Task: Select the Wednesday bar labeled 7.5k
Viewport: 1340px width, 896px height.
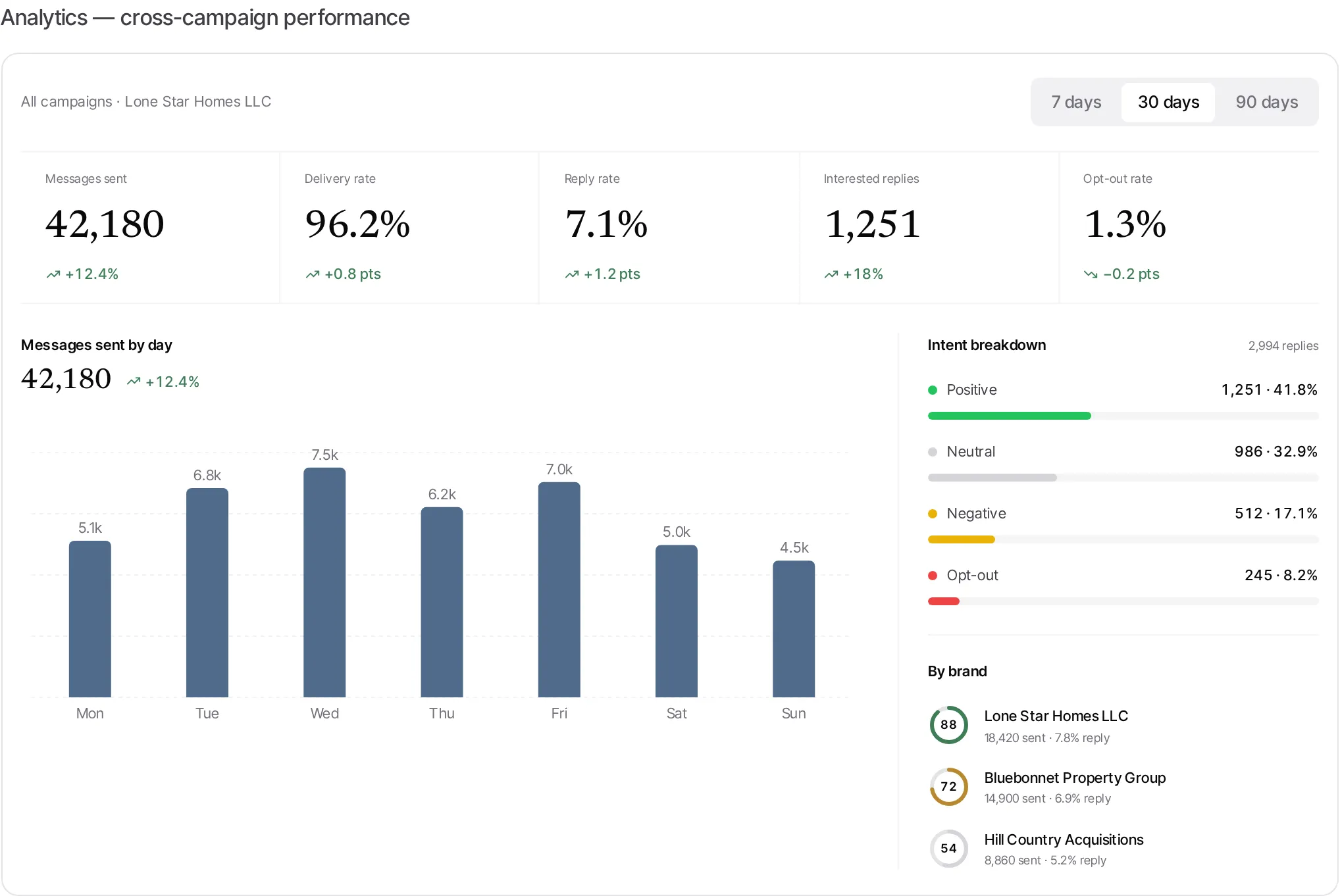Action: pos(324,582)
